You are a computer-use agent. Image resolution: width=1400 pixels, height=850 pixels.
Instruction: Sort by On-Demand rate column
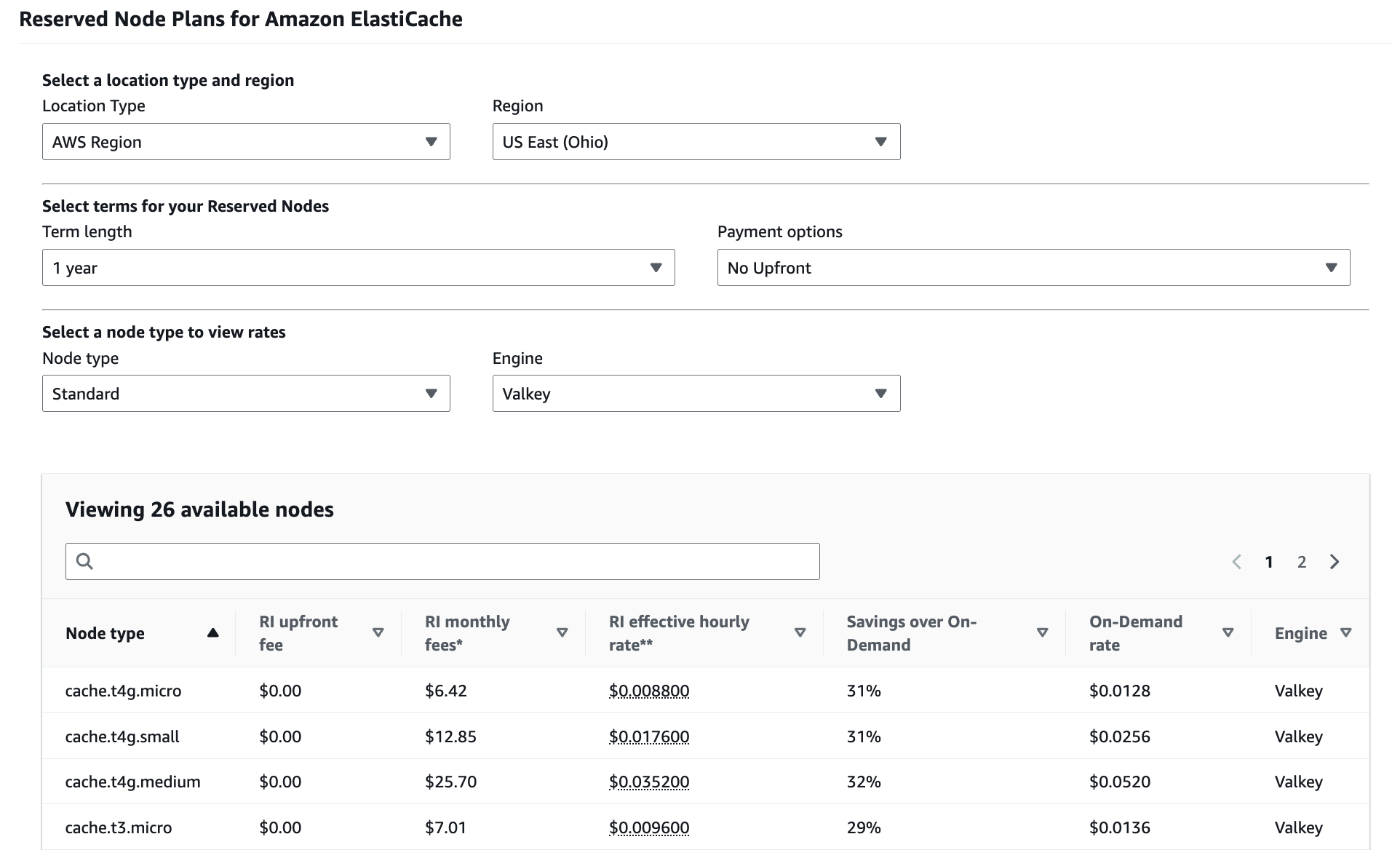pos(1228,633)
